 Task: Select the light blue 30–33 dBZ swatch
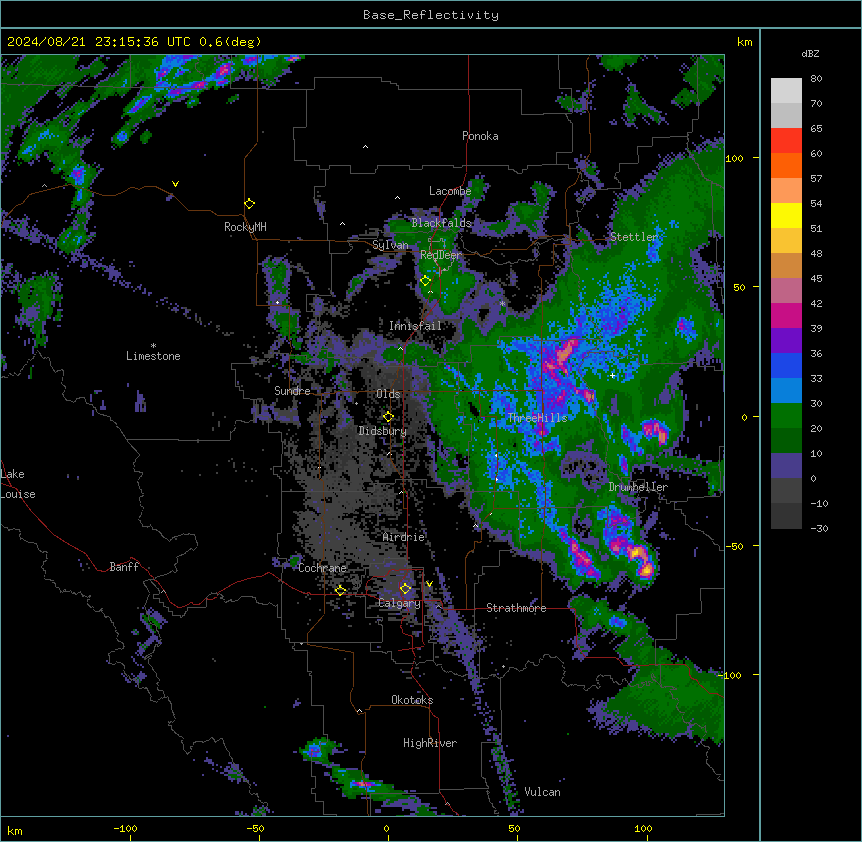click(x=786, y=391)
